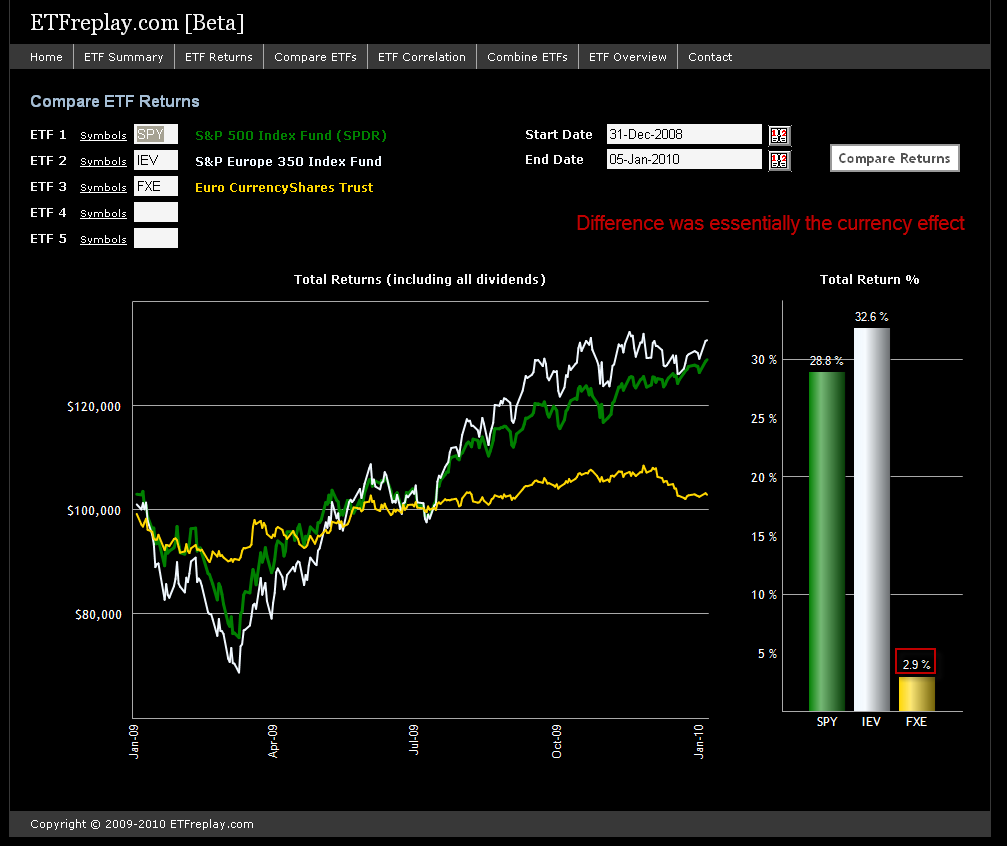Viewport: 1007px width, 846px height.
Task: Click the End Date text field
Action: 684,159
